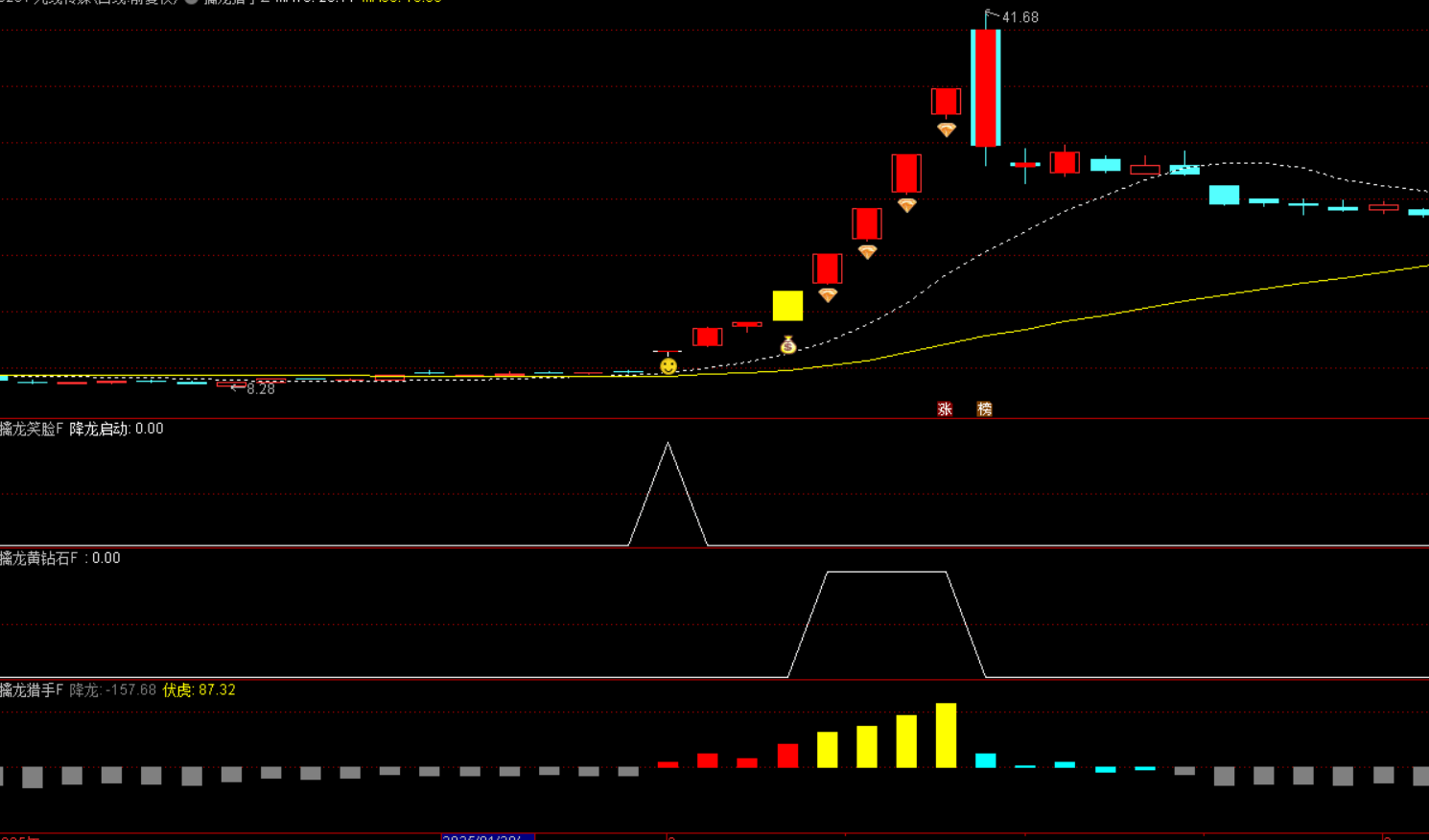Viewport: 1429px width, 840px height.
Task: Select the tallest red candle with cyan border
Action: tap(985, 88)
